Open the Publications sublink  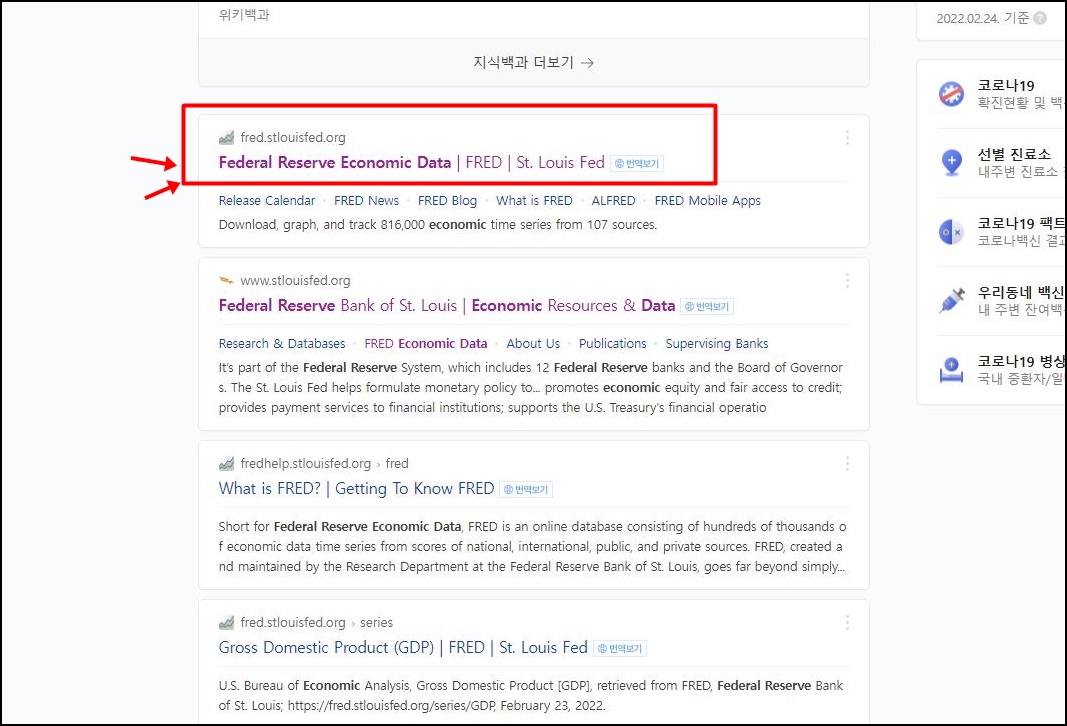click(612, 344)
